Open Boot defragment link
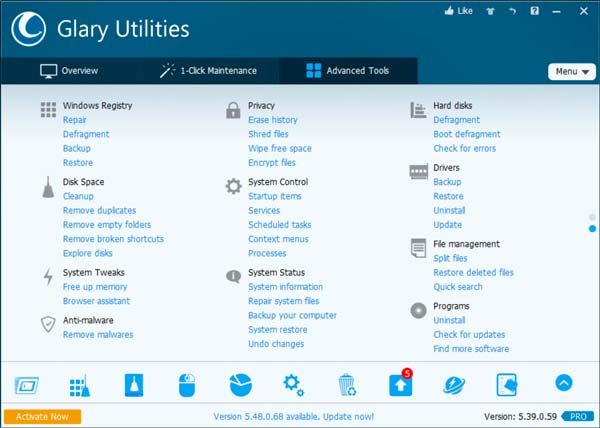The height and width of the screenshot is (428, 600). [467, 134]
